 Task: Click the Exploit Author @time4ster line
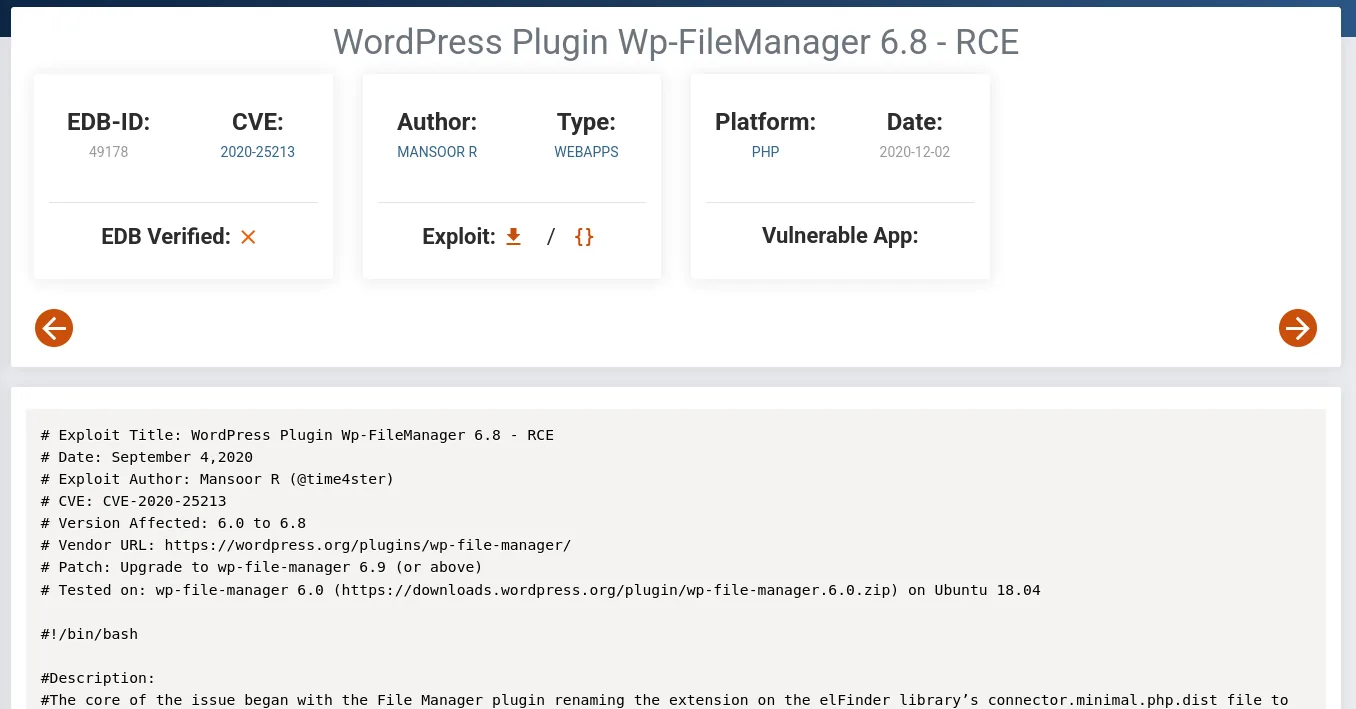pyautogui.click(x=218, y=479)
